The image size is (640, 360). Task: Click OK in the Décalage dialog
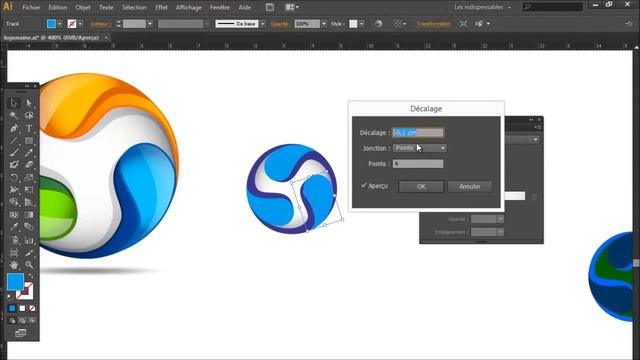(x=421, y=186)
